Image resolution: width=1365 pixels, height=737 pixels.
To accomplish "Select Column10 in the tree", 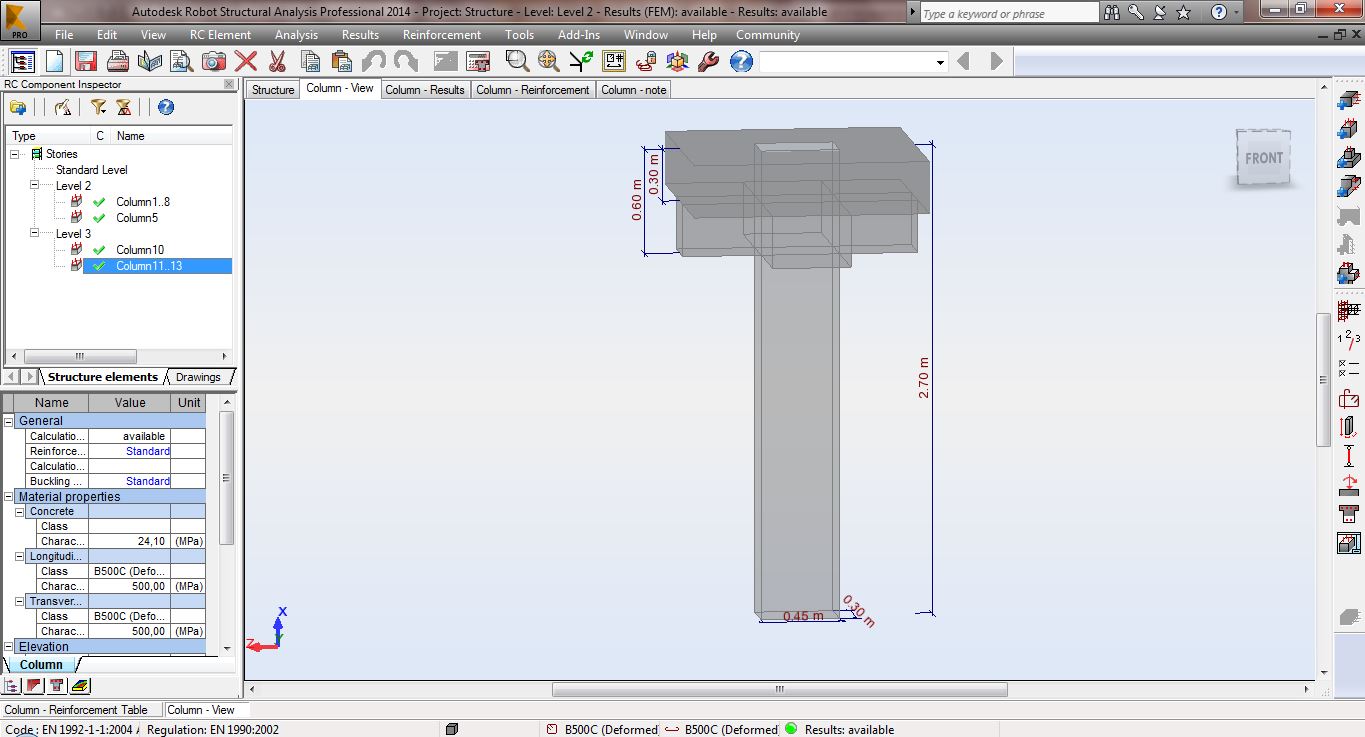I will (140, 250).
